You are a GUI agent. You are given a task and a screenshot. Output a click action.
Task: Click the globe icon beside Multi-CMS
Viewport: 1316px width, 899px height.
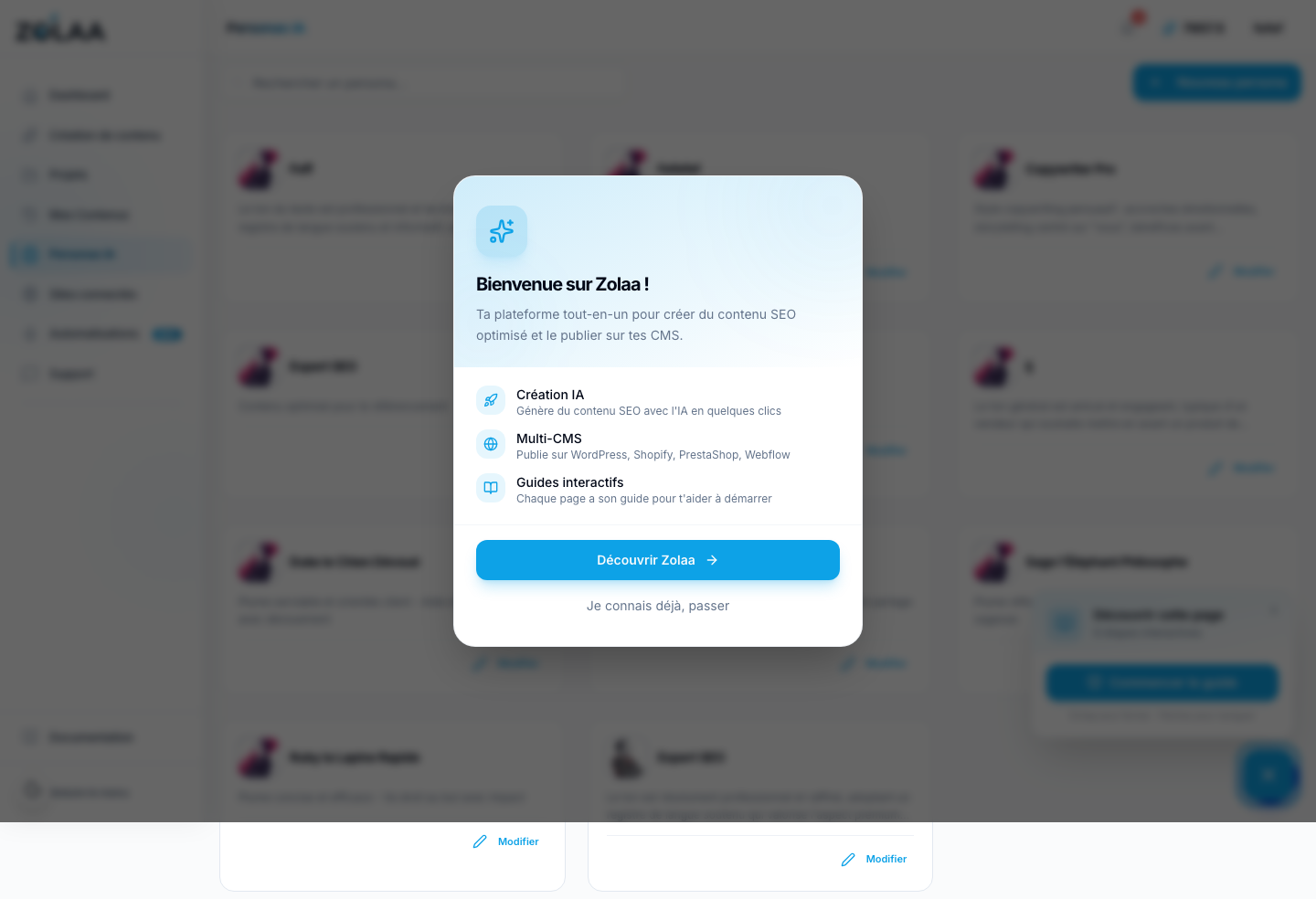point(491,444)
